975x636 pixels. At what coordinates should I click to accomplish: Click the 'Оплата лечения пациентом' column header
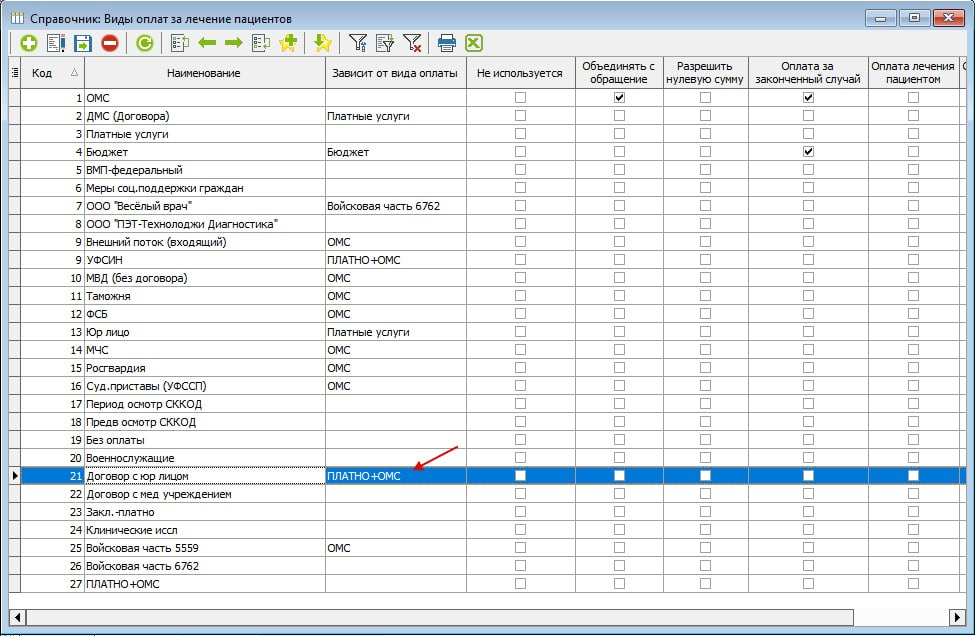(913, 73)
